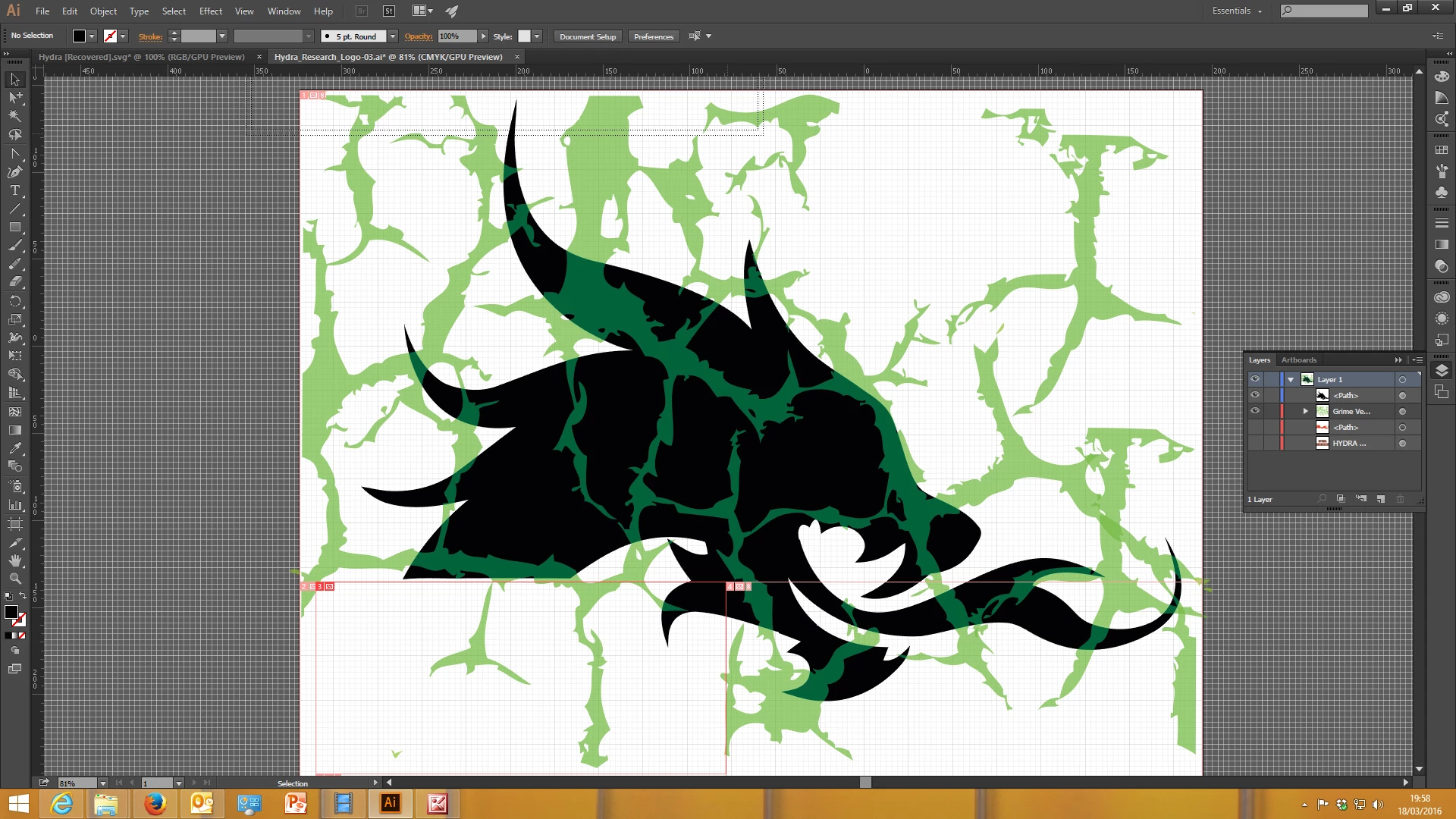Screen dimensions: 1456x819
Task: Click the Document Setup button
Action: pyautogui.click(x=588, y=36)
